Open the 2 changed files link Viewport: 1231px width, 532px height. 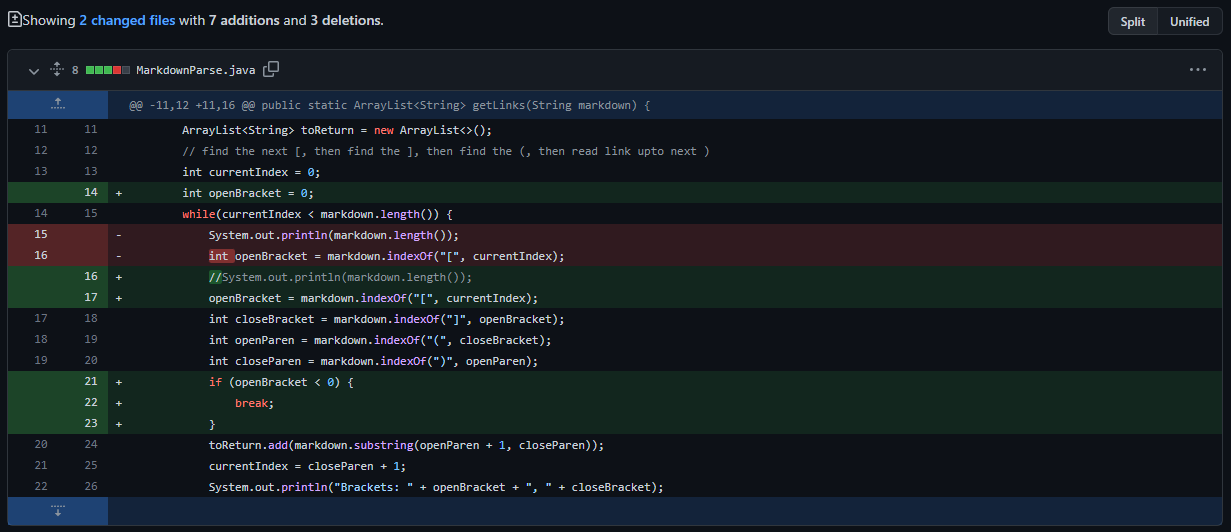click(127, 20)
